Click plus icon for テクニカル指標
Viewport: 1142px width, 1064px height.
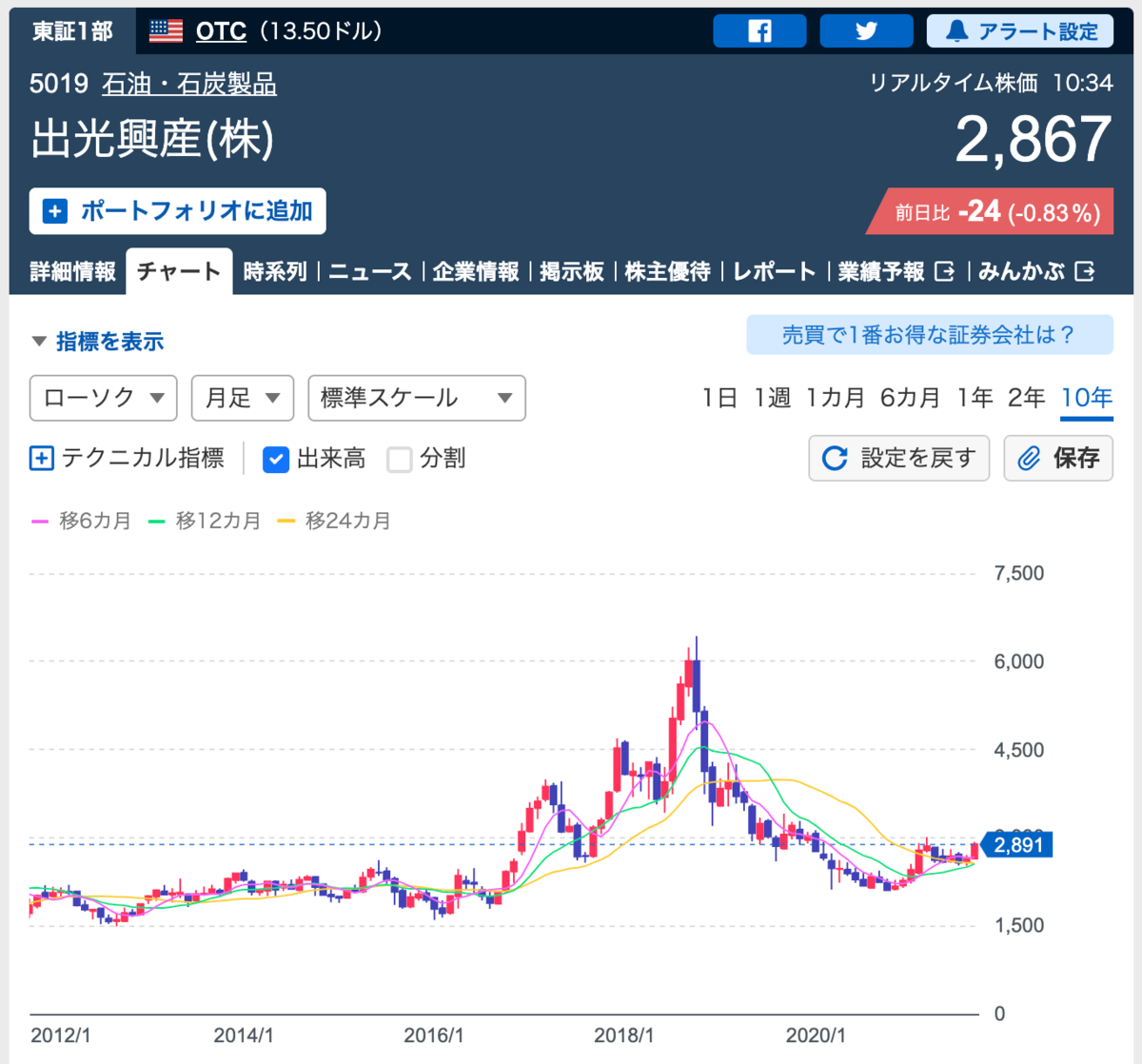[x=42, y=459]
